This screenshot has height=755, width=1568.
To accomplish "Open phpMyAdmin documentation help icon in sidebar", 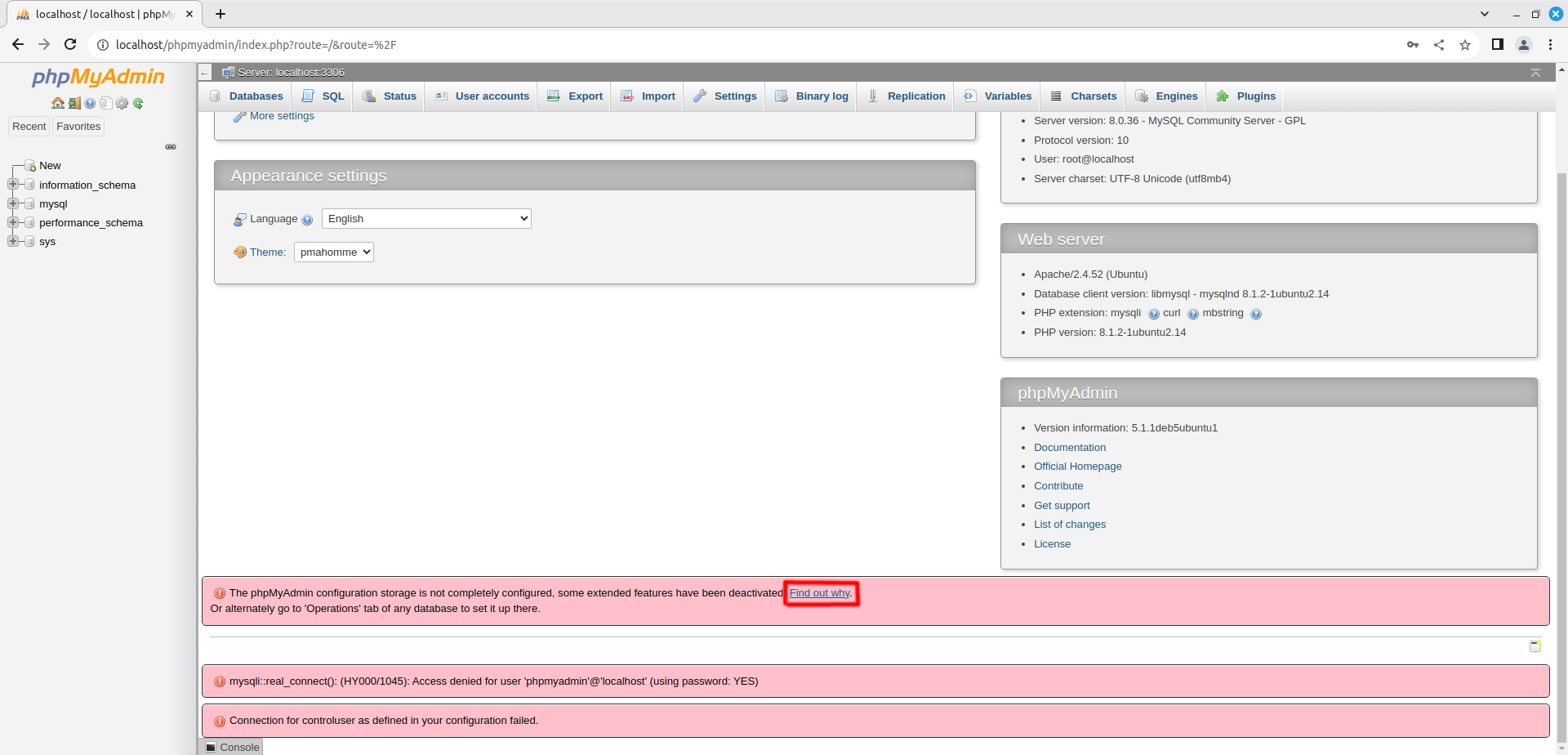I will click(90, 103).
